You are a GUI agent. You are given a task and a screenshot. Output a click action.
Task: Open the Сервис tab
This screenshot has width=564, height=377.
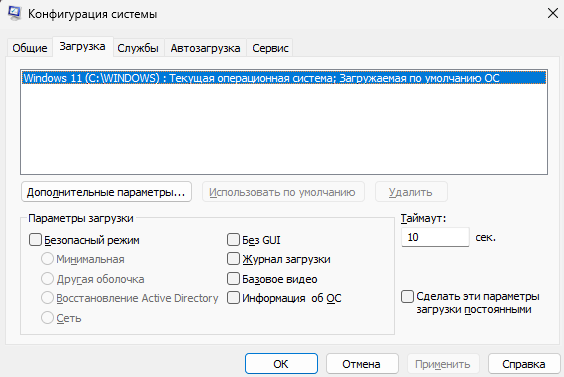270,48
